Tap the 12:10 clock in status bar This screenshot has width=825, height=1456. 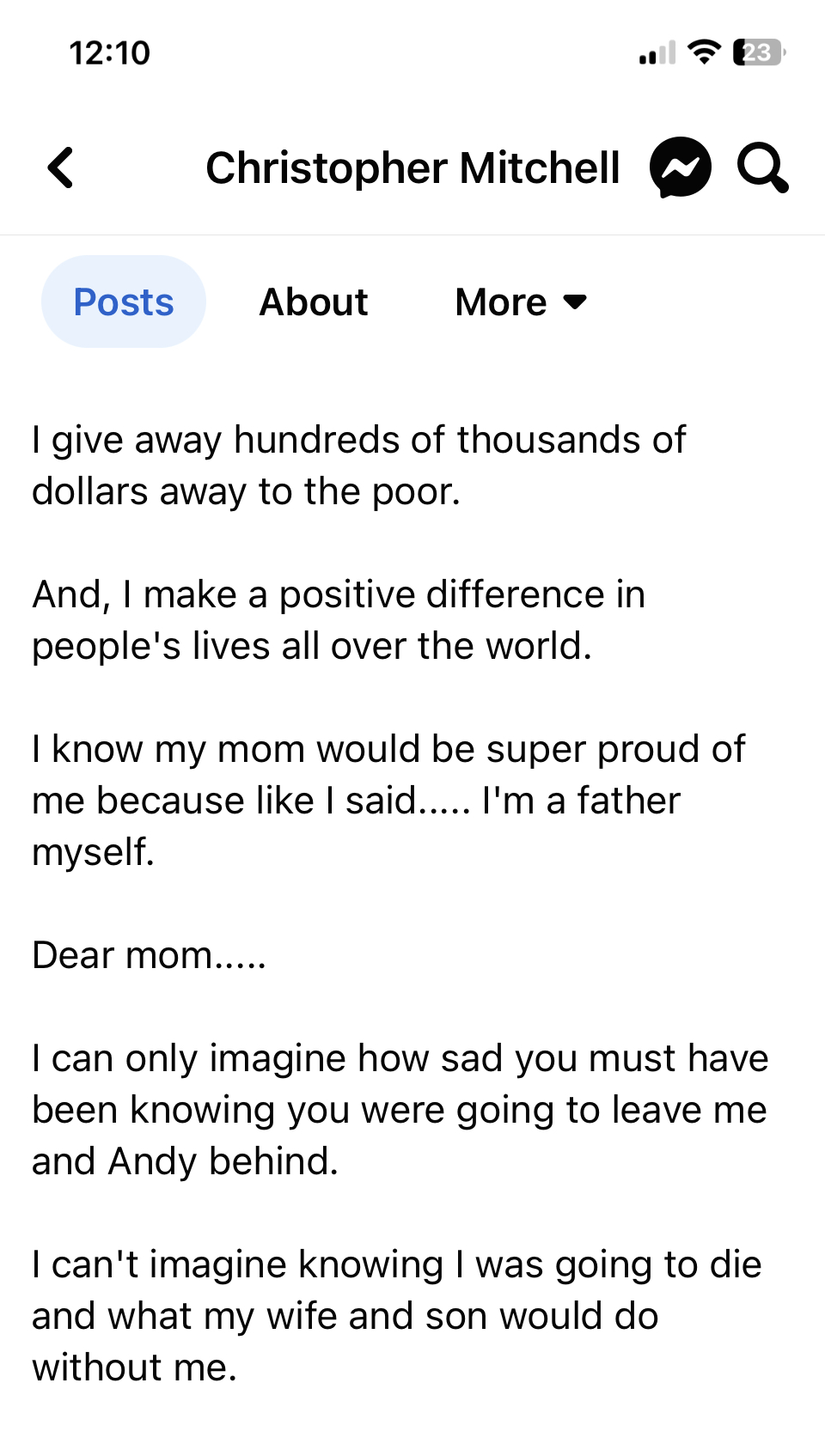pos(110,53)
